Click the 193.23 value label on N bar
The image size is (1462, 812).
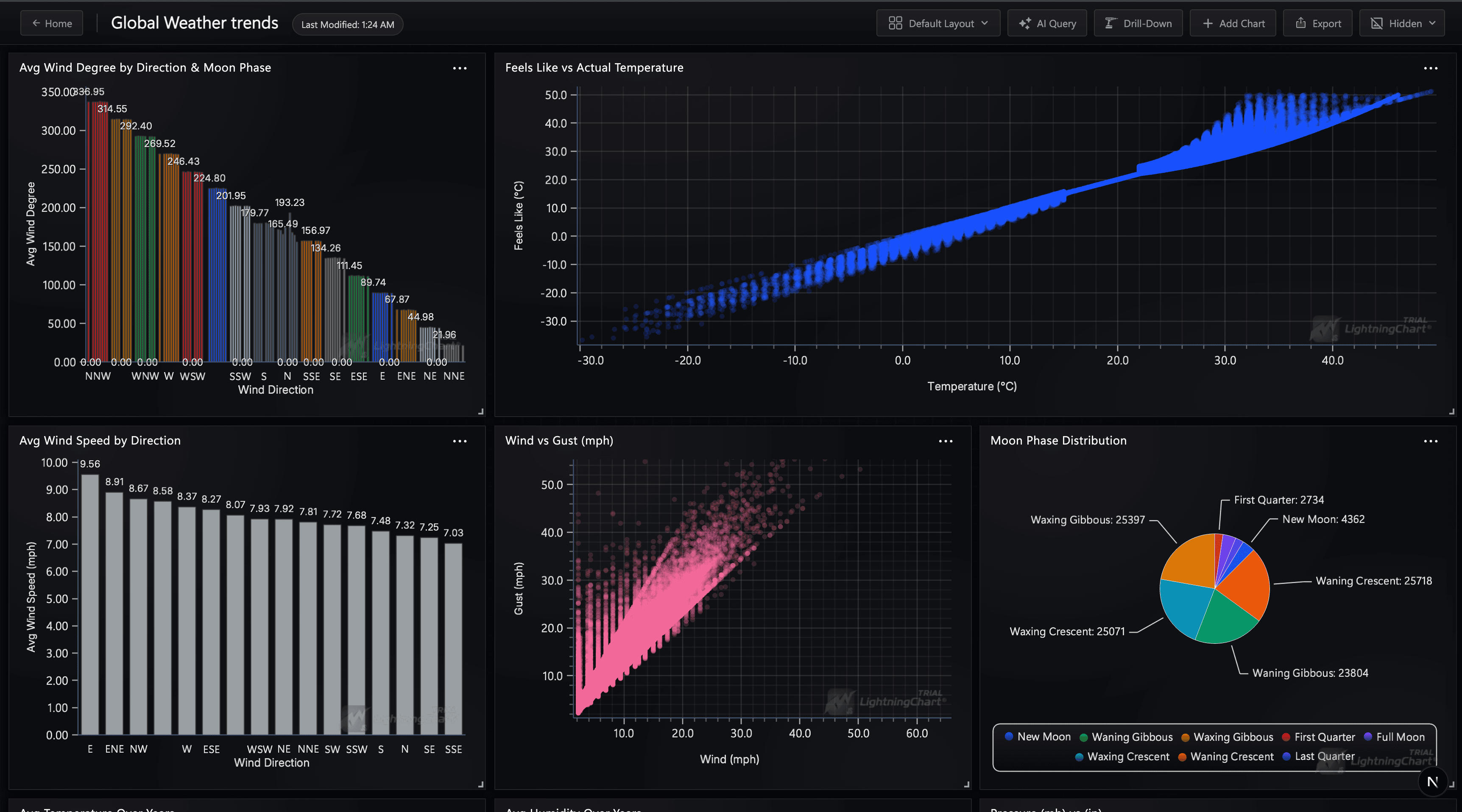point(290,203)
